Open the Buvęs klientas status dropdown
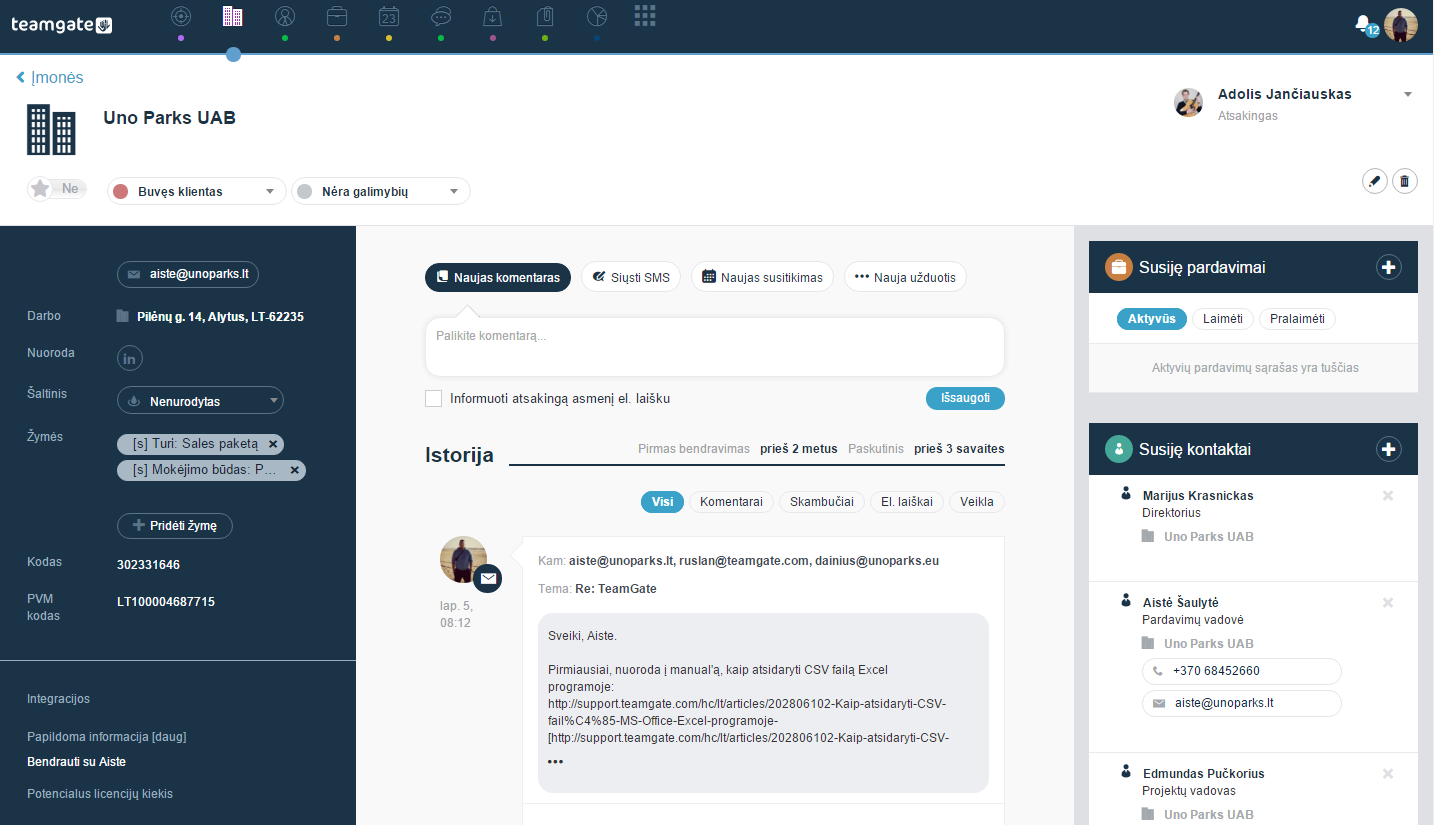This screenshot has width=1434, height=825. 196,191
